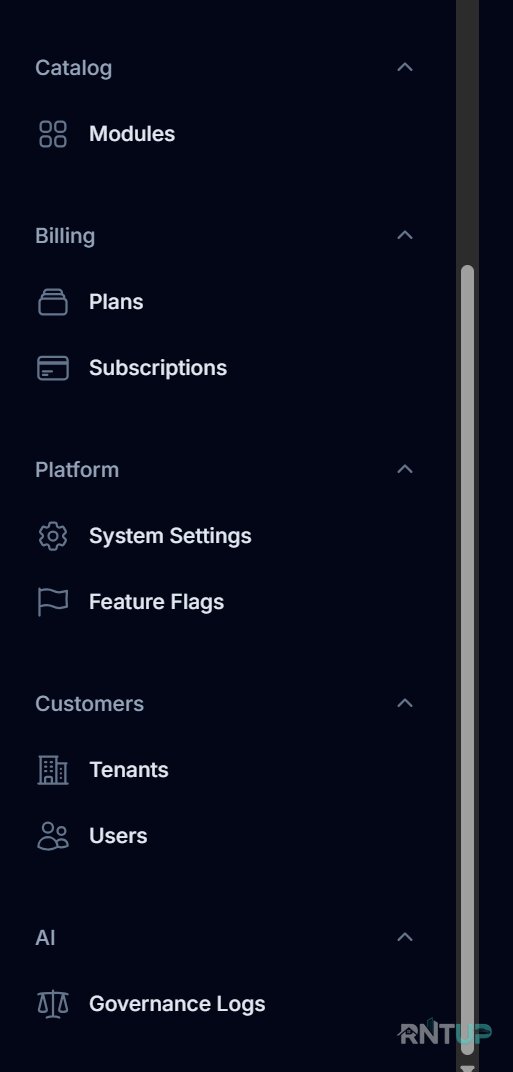The image size is (513, 1072).
Task: Collapse the Platform section chevron
Action: pyautogui.click(x=405, y=469)
